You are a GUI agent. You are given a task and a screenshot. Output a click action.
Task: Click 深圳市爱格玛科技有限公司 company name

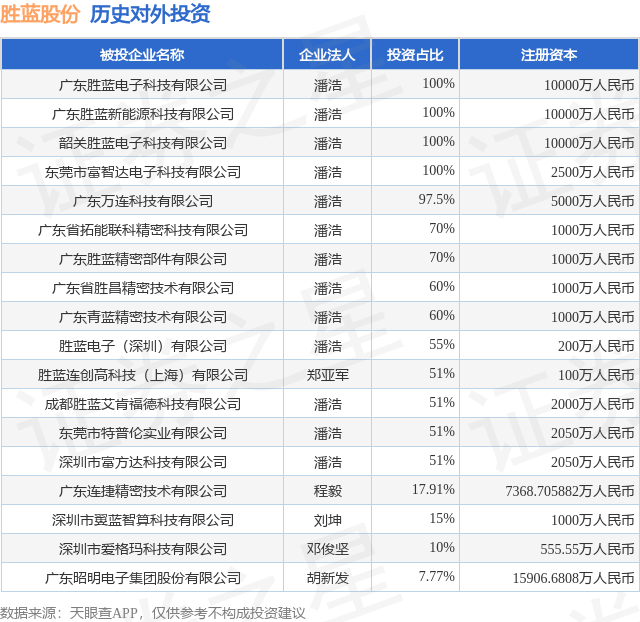pos(142,549)
